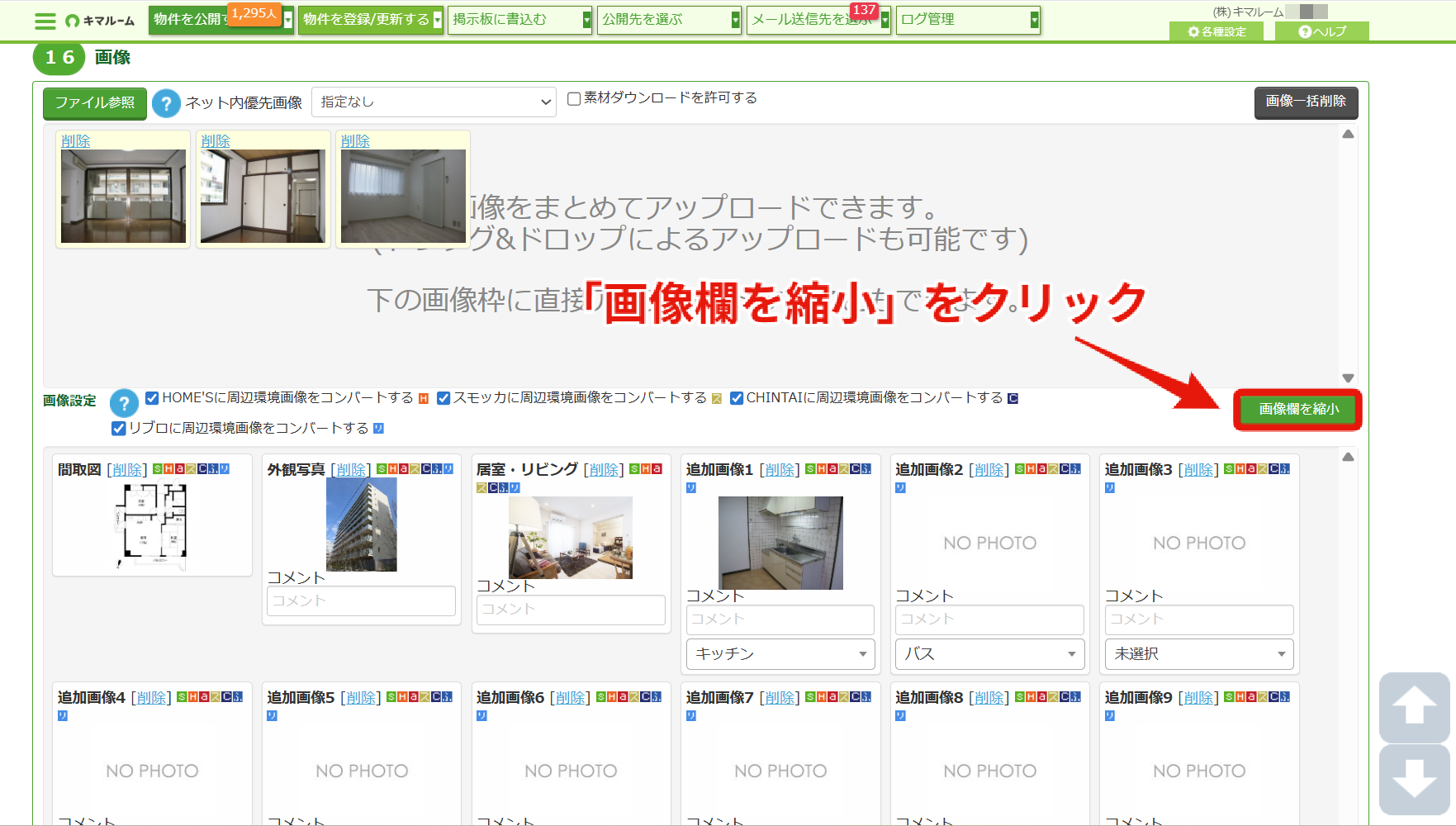This screenshot has width=1456, height=826.
Task: Click the ス icon after スモッカ convert option
Action: pyautogui.click(x=717, y=399)
